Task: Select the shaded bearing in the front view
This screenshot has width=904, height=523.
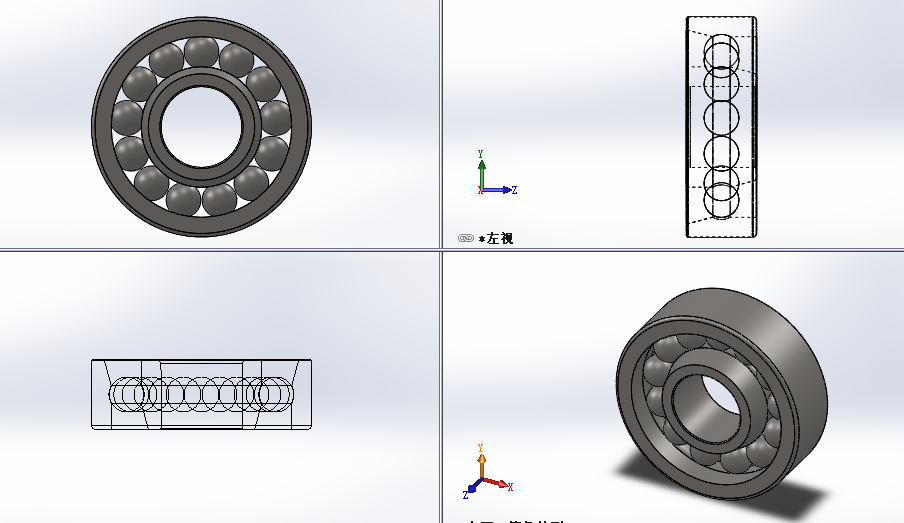Action: pos(202,126)
